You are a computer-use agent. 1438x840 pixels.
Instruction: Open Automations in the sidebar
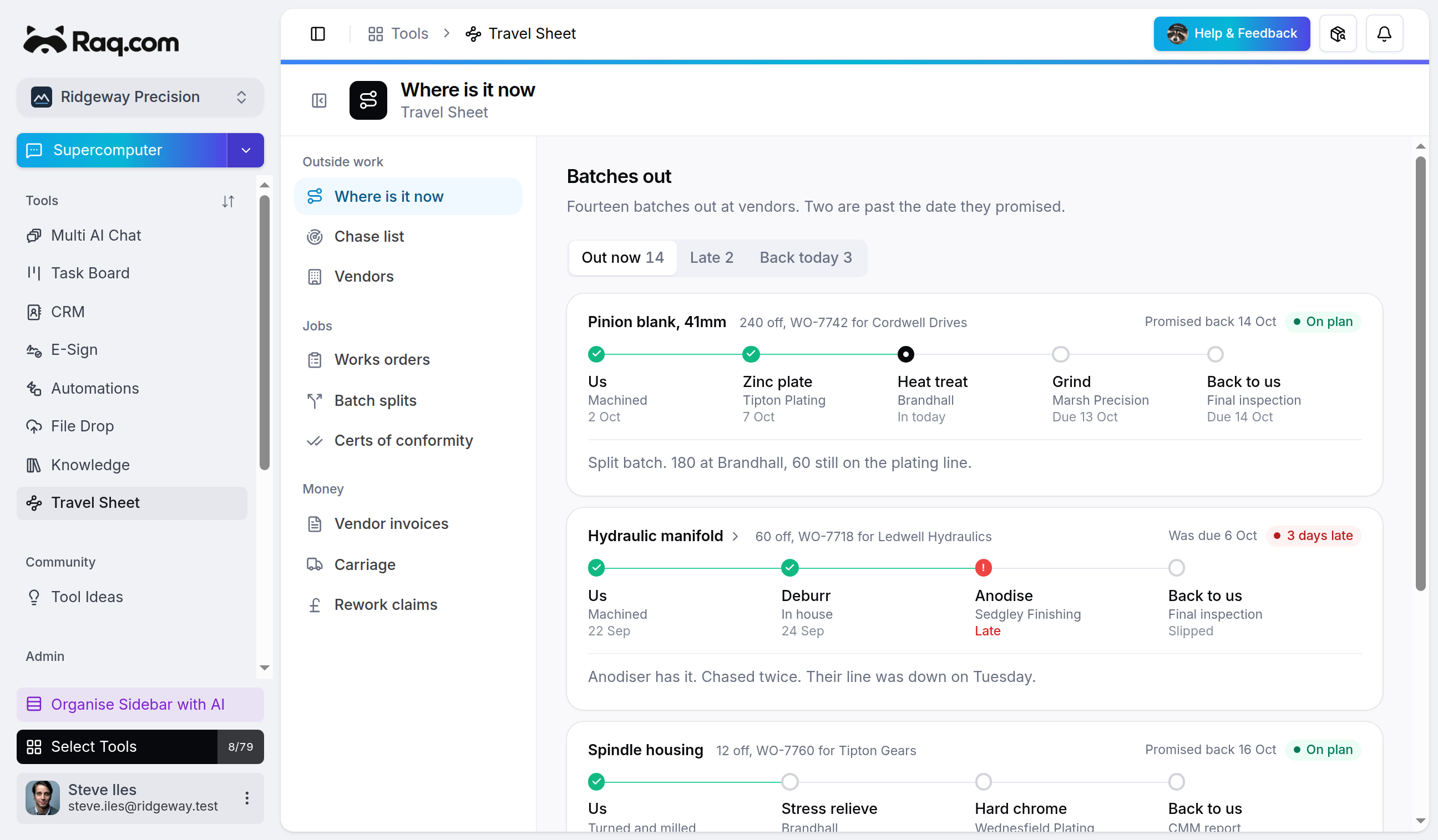[x=131, y=388]
